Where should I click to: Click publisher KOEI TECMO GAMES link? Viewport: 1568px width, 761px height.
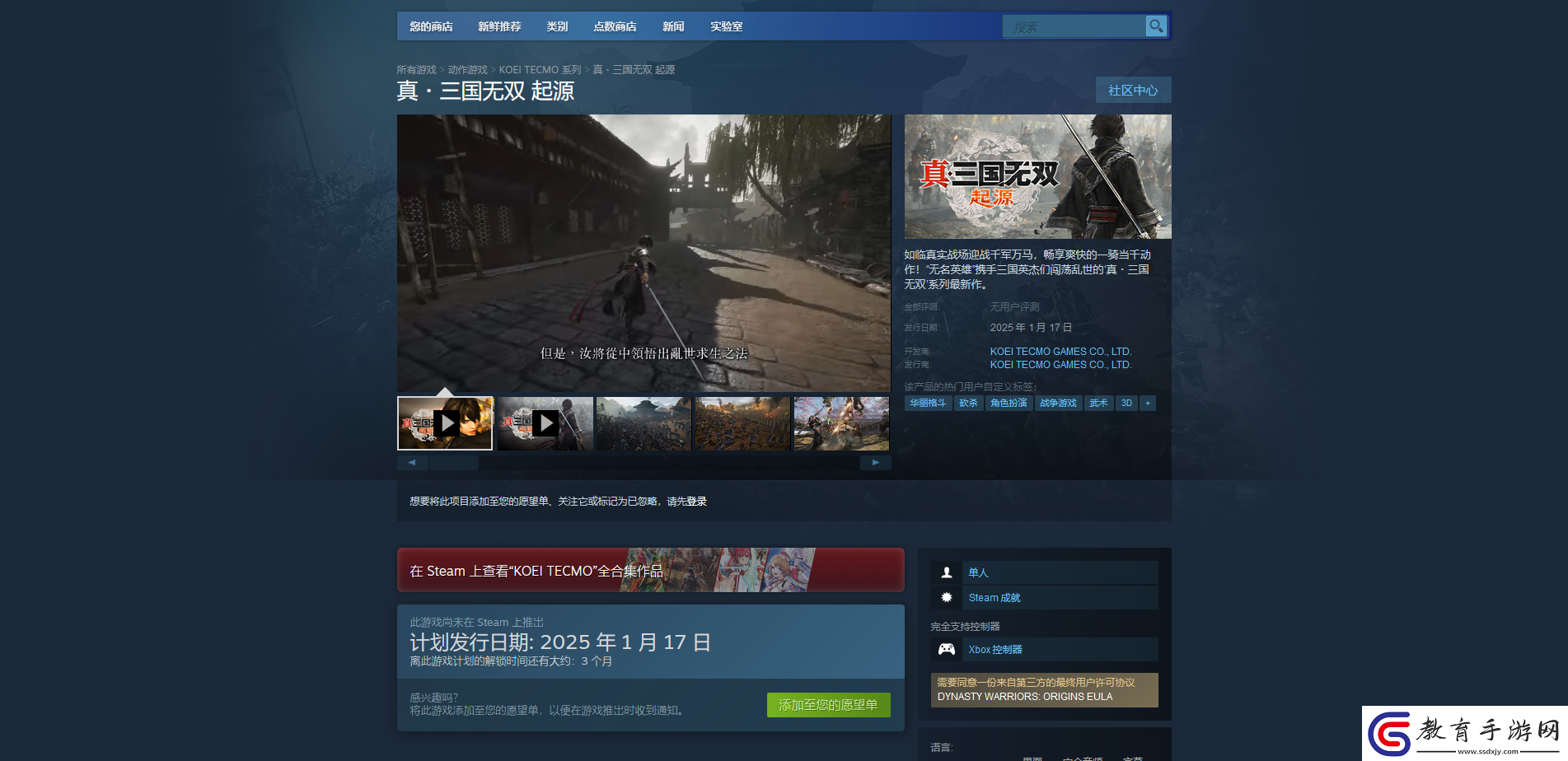(1060, 365)
